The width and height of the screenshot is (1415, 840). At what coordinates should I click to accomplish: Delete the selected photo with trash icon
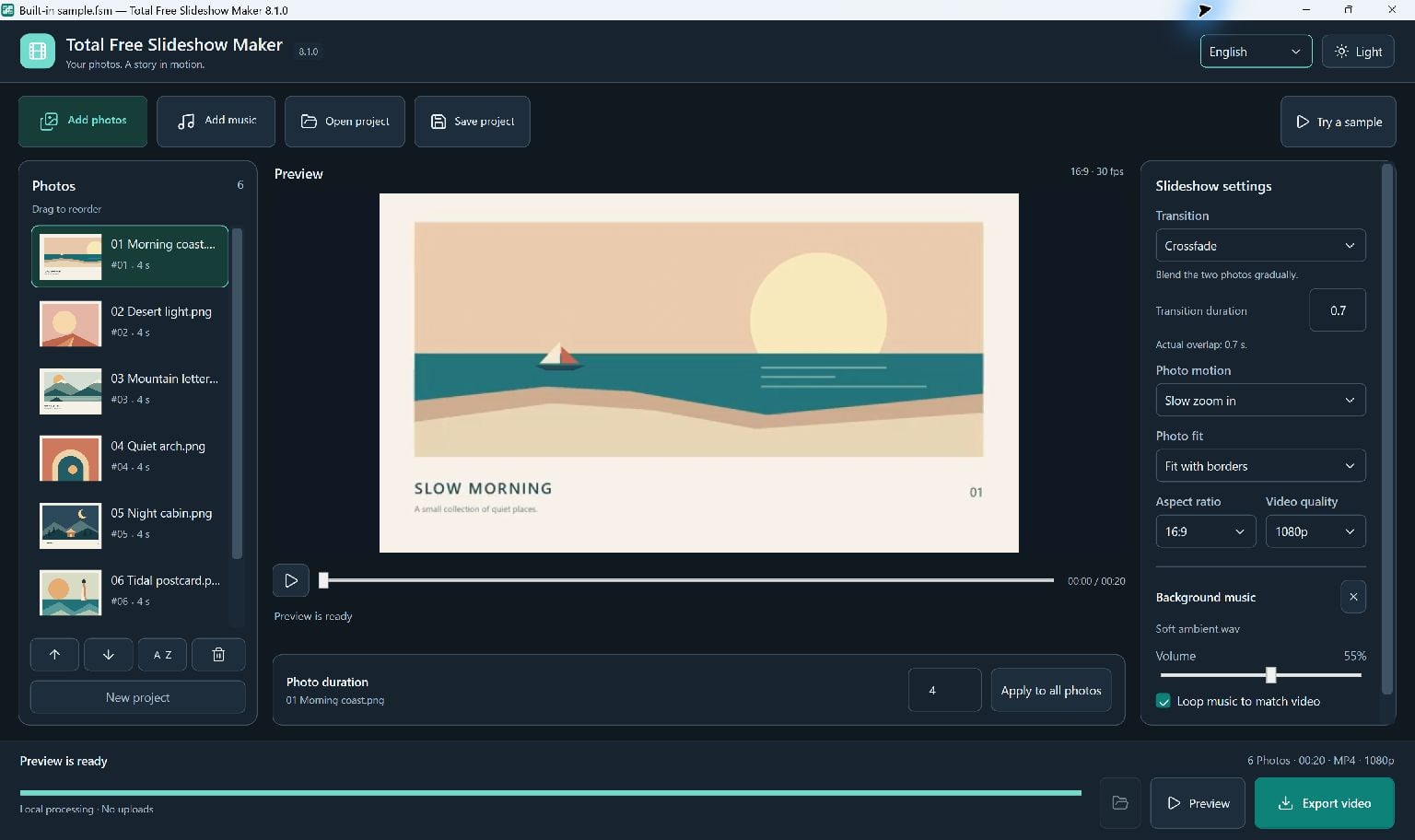[218, 655]
